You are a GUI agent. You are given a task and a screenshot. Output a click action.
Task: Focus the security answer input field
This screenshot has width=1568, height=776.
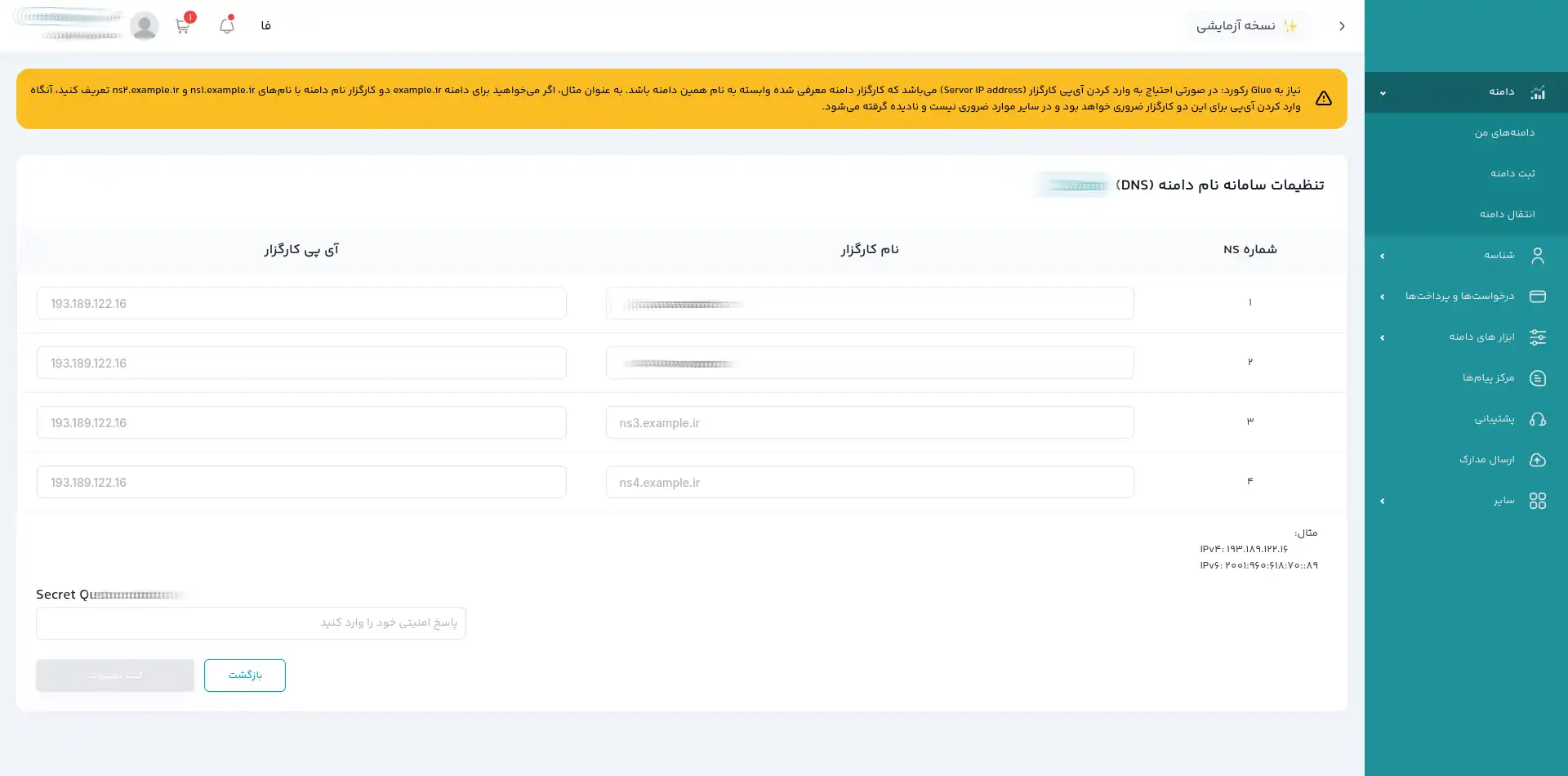251,623
